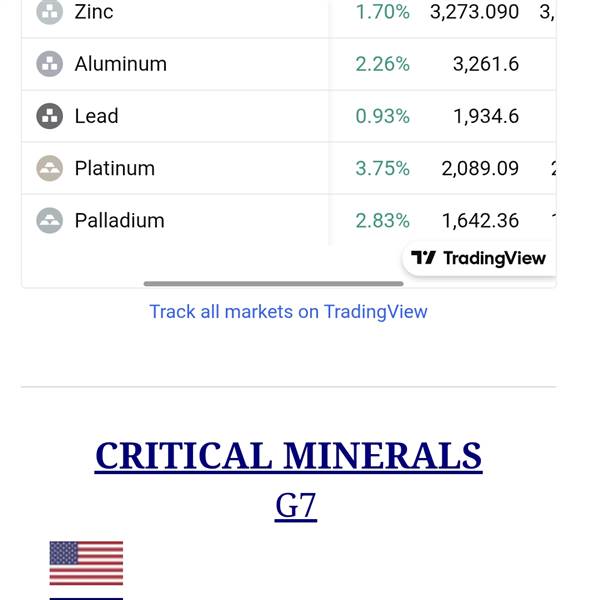Open the Zinc row label
600x600 pixels.
pos(94,12)
